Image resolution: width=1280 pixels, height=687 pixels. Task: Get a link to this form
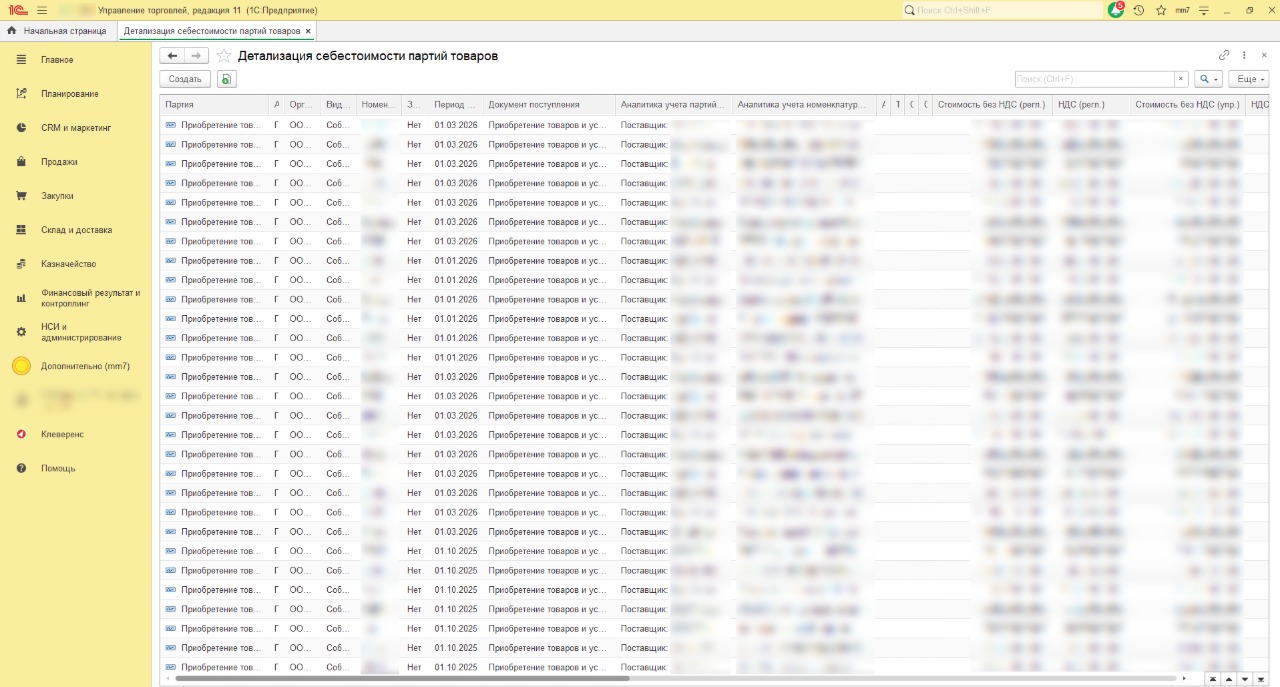click(1224, 56)
